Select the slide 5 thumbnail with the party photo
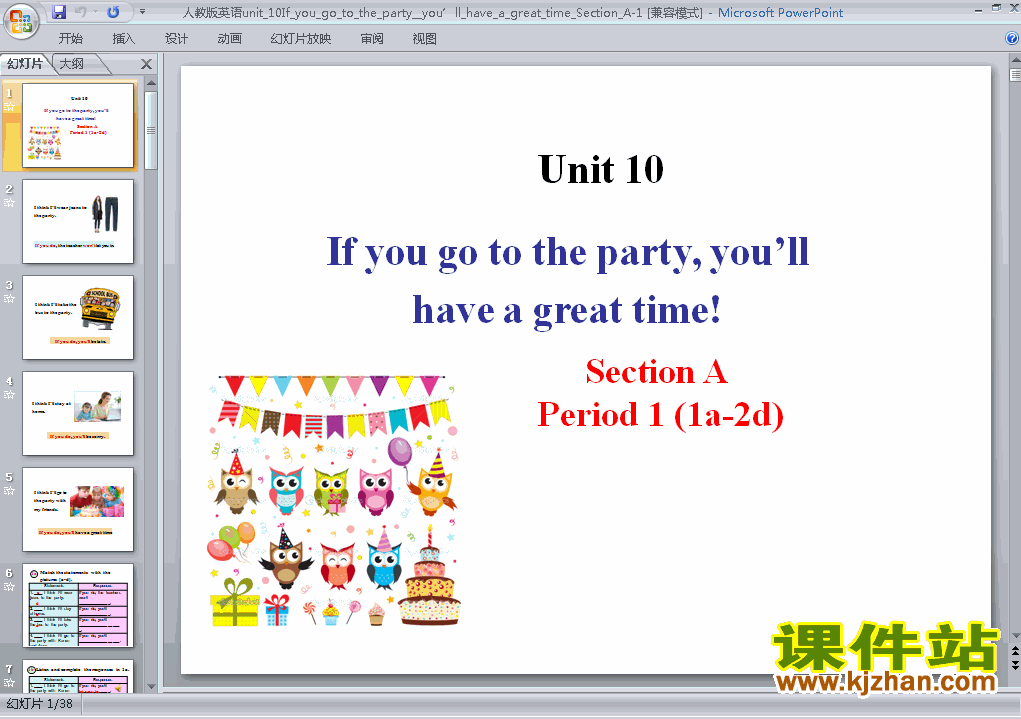 click(78, 509)
